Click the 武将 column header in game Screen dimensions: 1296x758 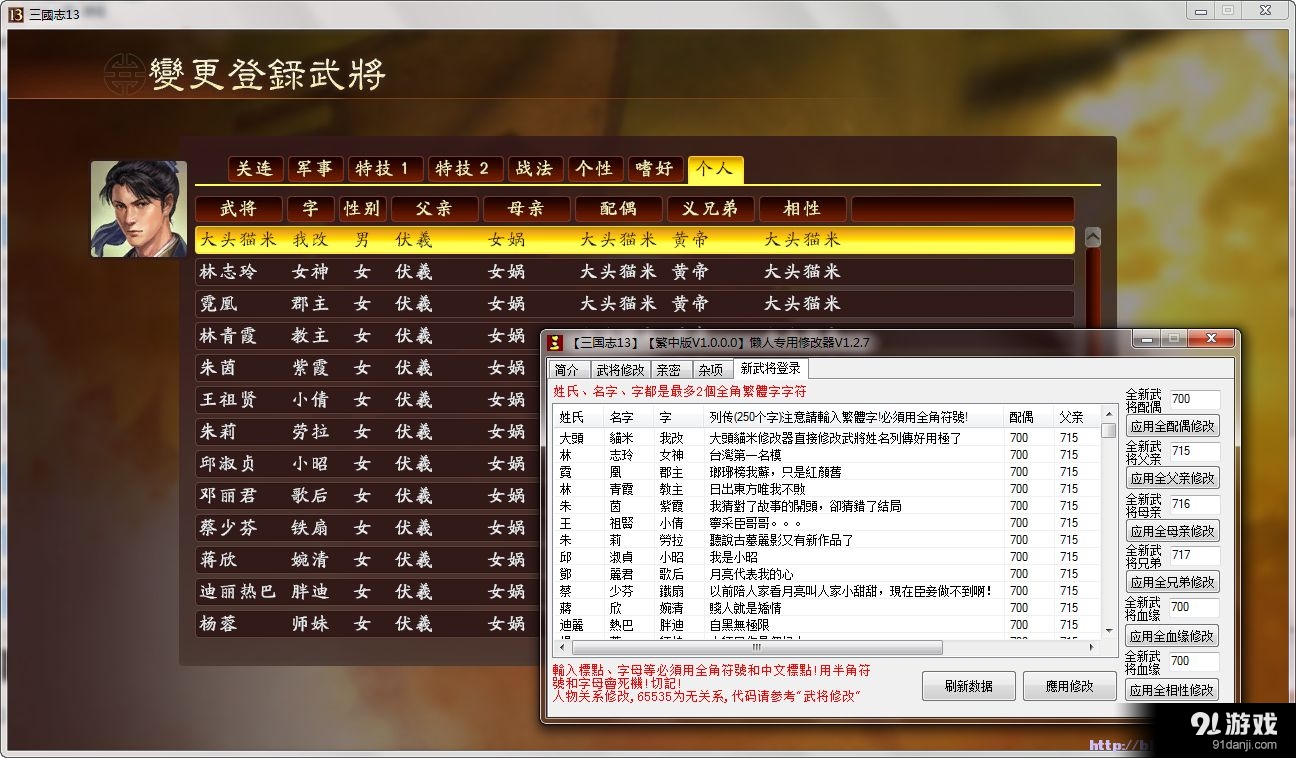(239, 209)
